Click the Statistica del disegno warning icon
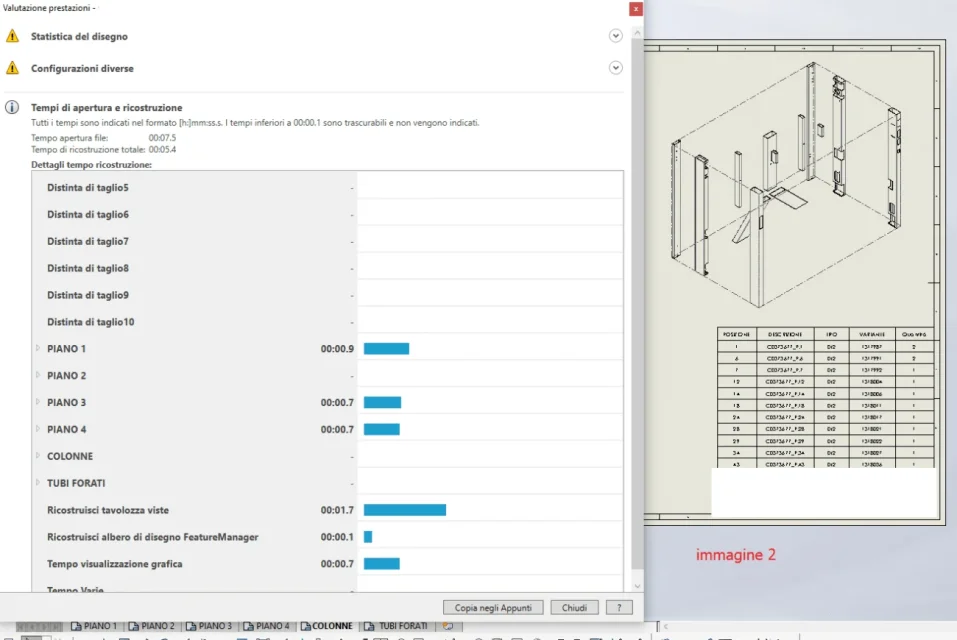This screenshot has width=957, height=640. click(x=12, y=36)
